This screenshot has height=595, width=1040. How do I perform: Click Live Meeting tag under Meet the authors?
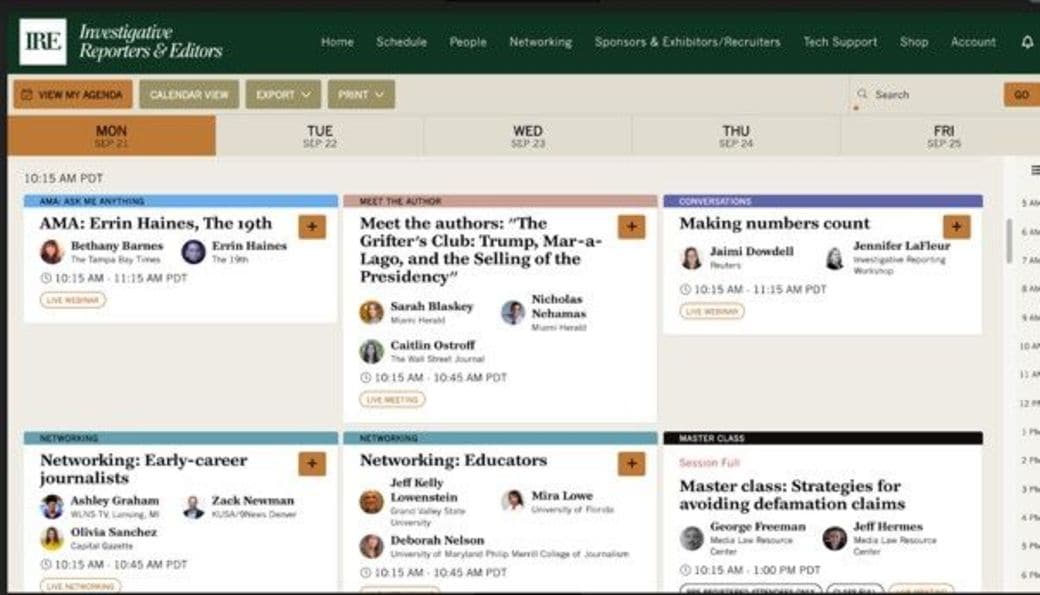pyautogui.click(x=392, y=399)
